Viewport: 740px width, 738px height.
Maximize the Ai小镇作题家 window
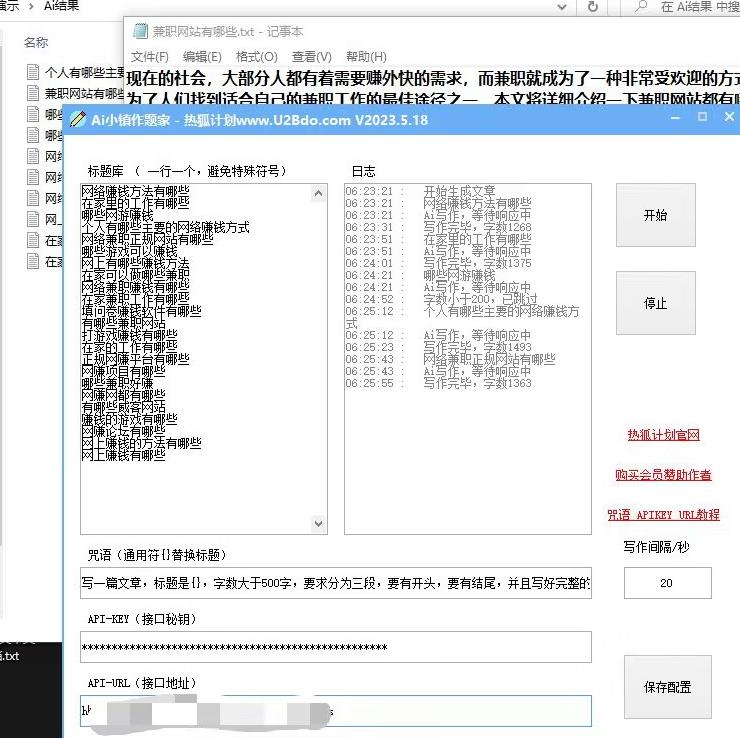[702, 118]
